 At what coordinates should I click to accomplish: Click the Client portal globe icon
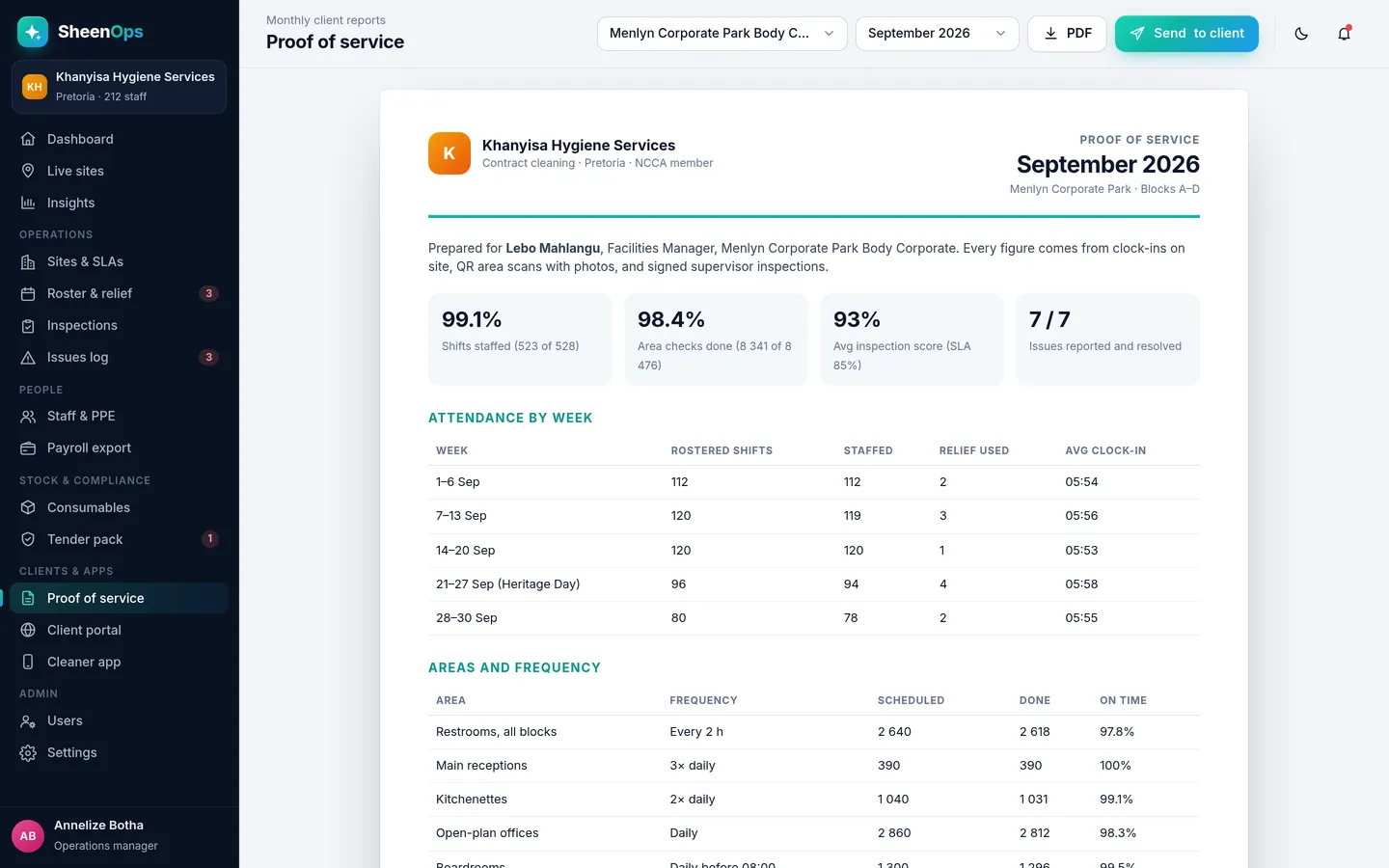[28, 630]
